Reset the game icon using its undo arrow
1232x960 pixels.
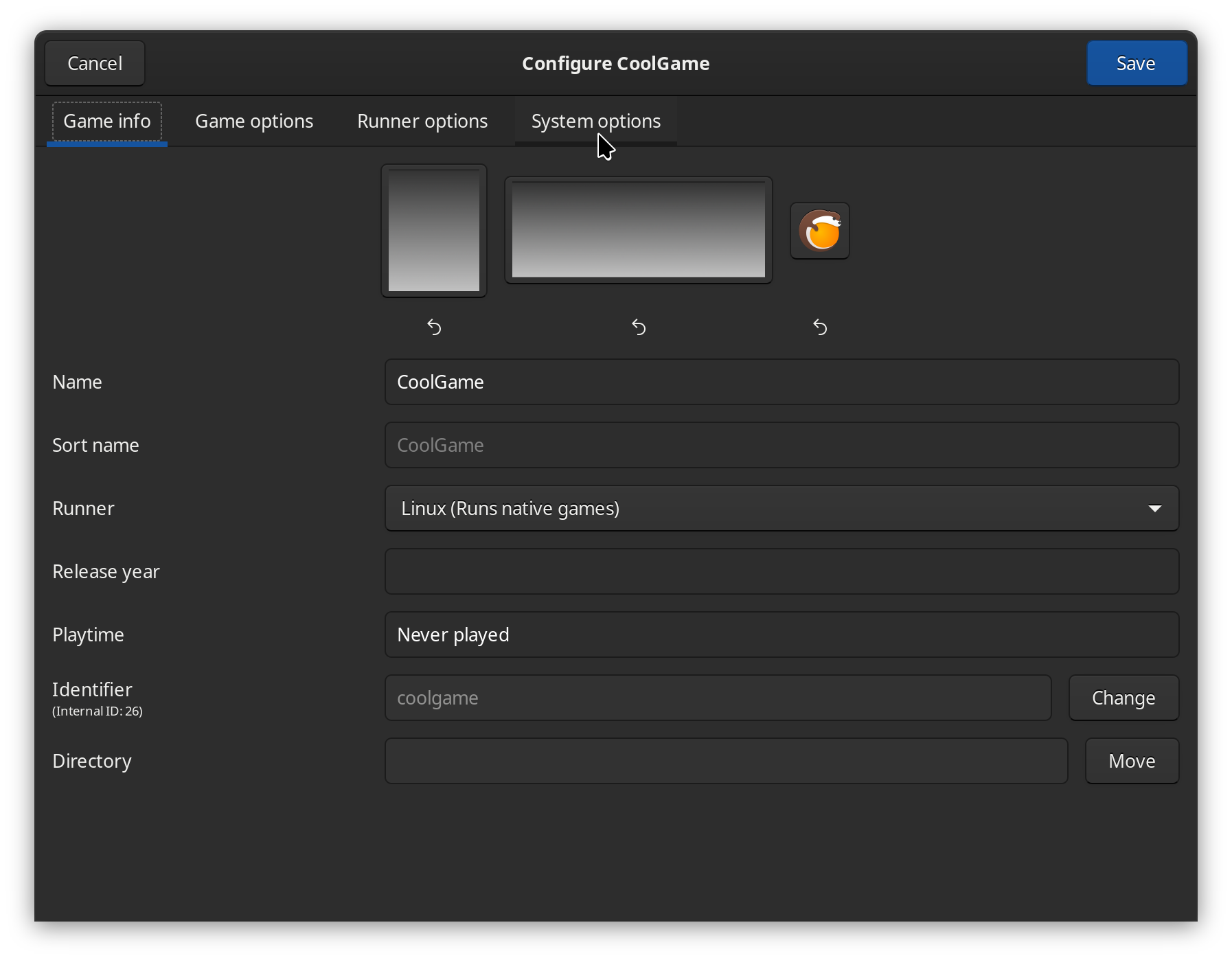[x=819, y=327]
